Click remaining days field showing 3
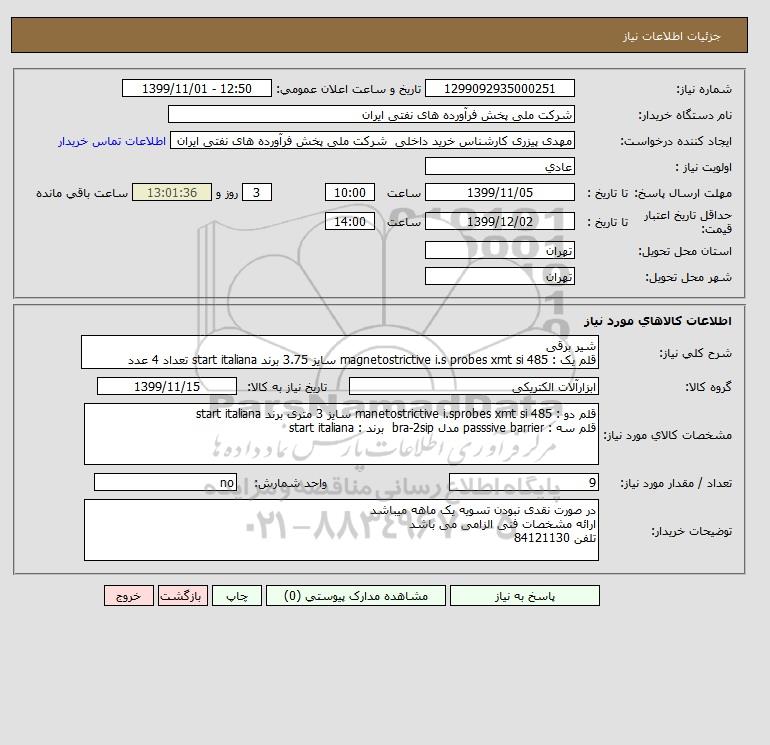 (x=256, y=193)
